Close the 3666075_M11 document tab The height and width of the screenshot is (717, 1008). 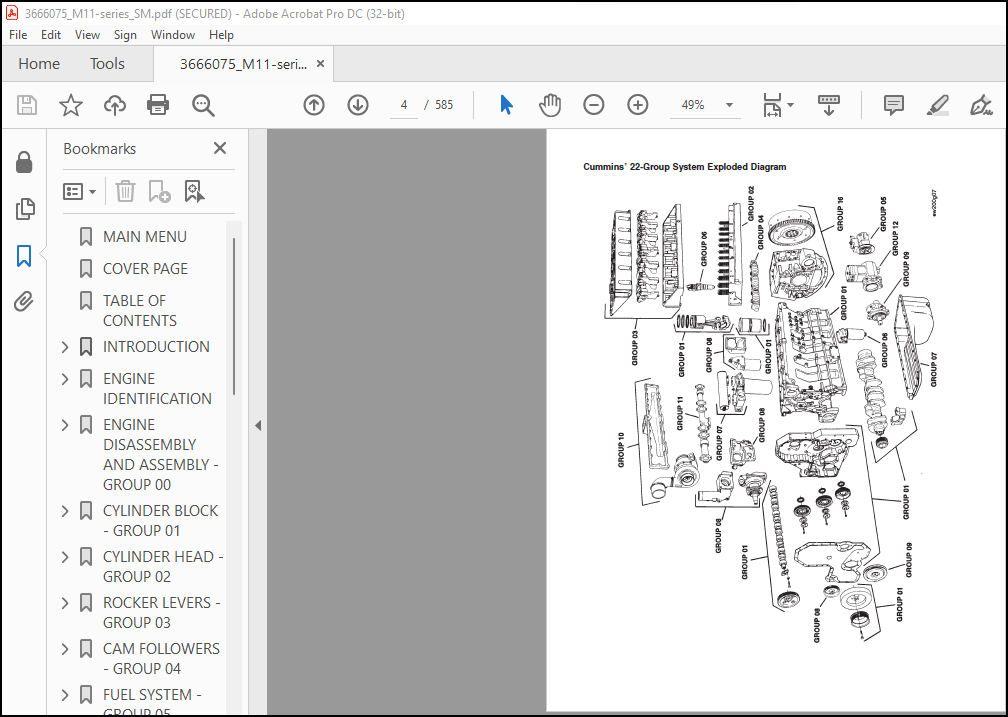point(320,64)
